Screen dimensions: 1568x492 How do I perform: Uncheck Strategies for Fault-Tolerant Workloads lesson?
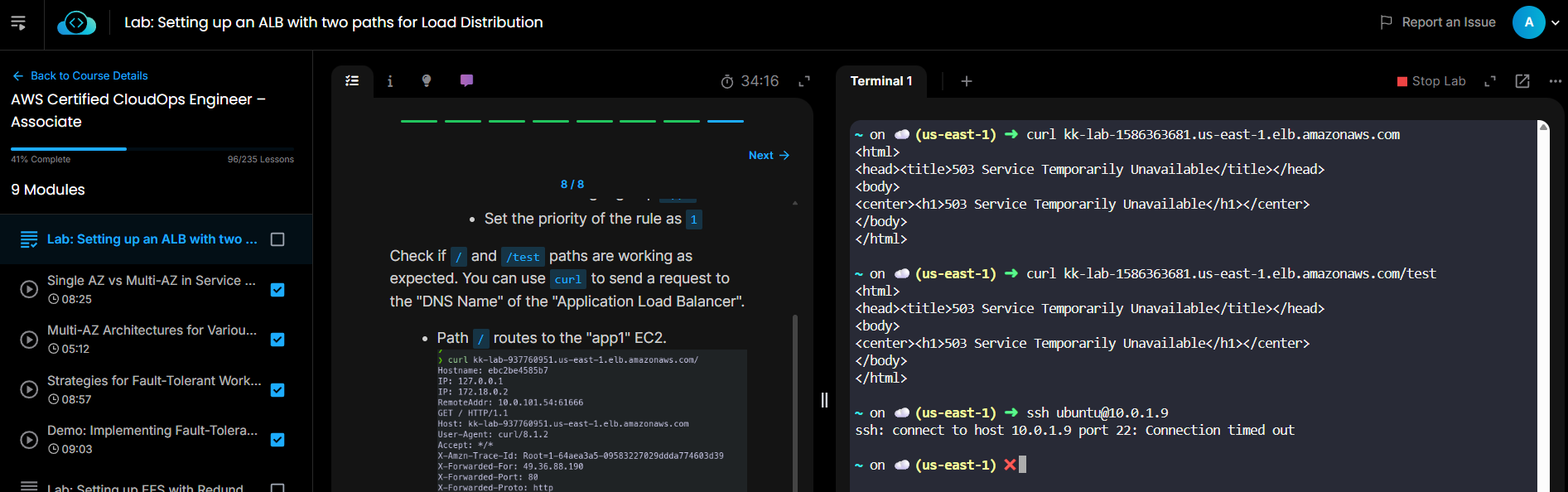(x=277, y=390)
